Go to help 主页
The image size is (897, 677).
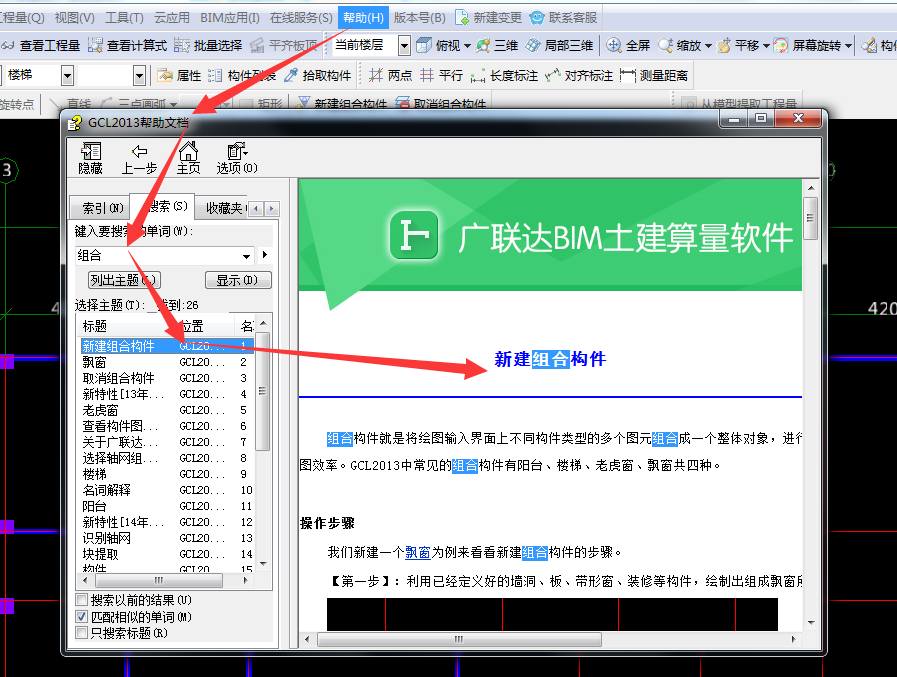[x=188, y=159]
